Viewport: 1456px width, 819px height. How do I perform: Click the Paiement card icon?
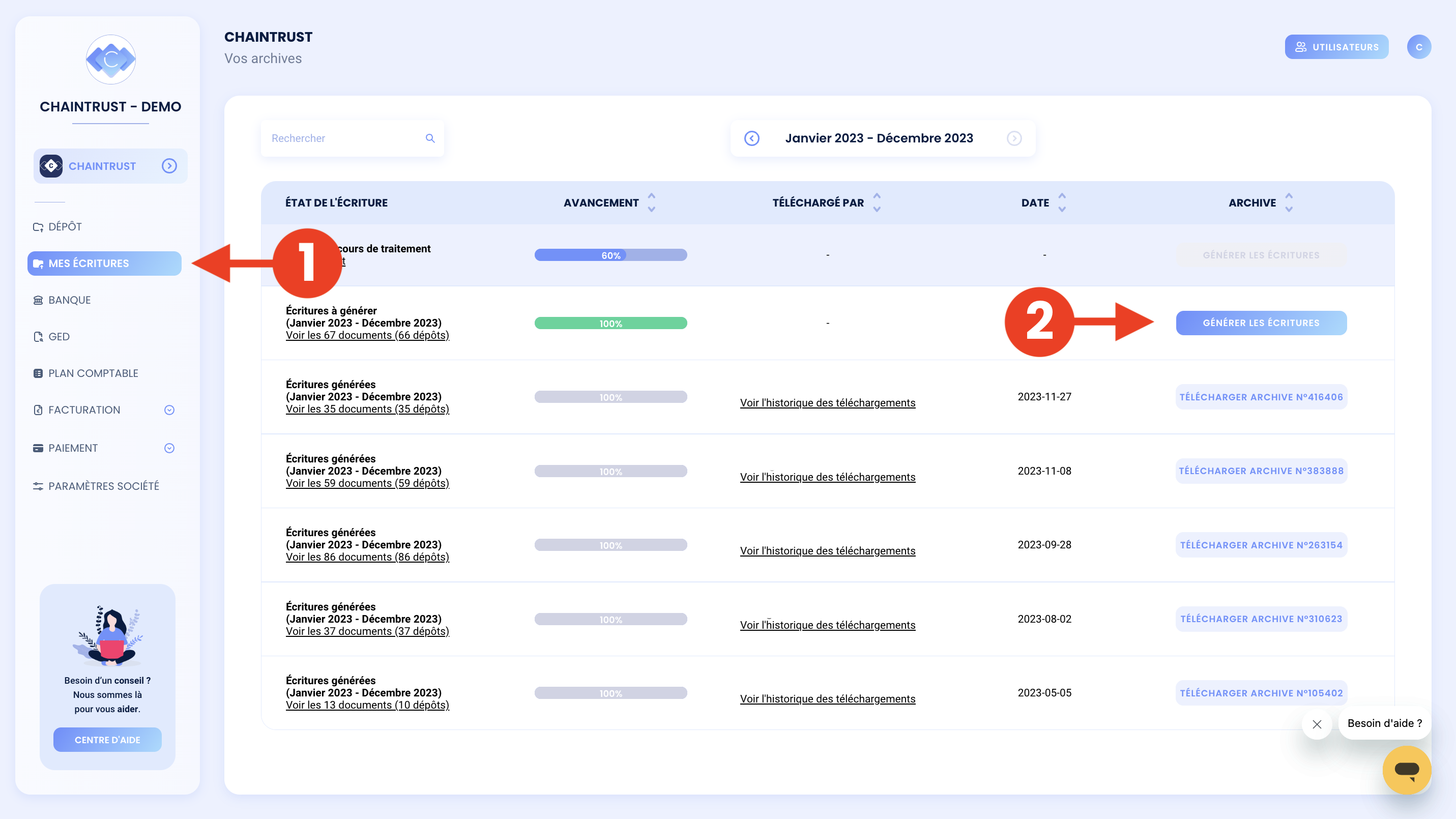coord(38,448)
